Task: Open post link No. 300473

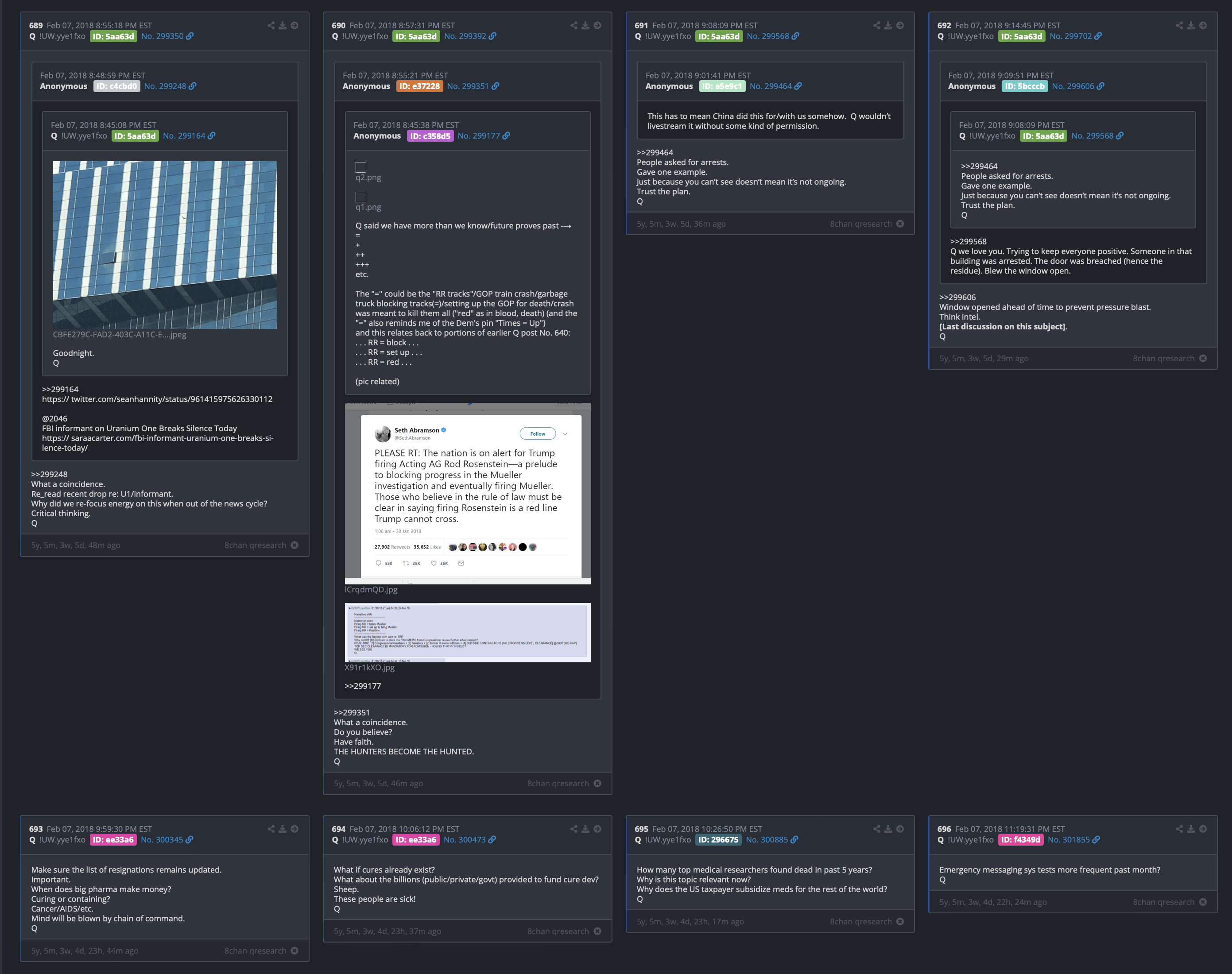Action: pos(465,839)
